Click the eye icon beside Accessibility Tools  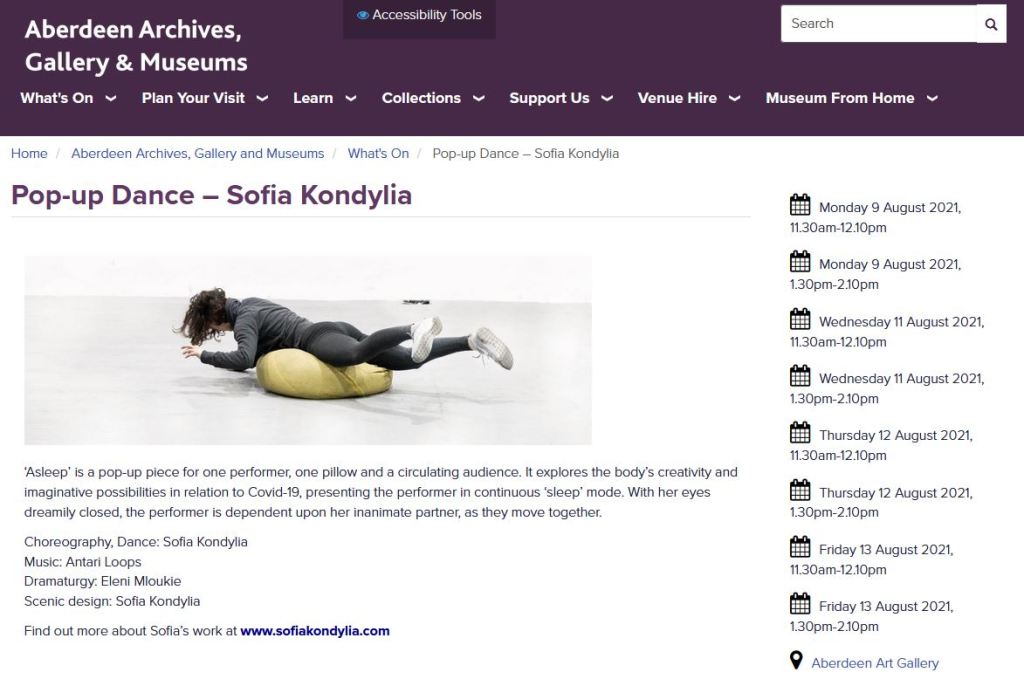[362, 15]
